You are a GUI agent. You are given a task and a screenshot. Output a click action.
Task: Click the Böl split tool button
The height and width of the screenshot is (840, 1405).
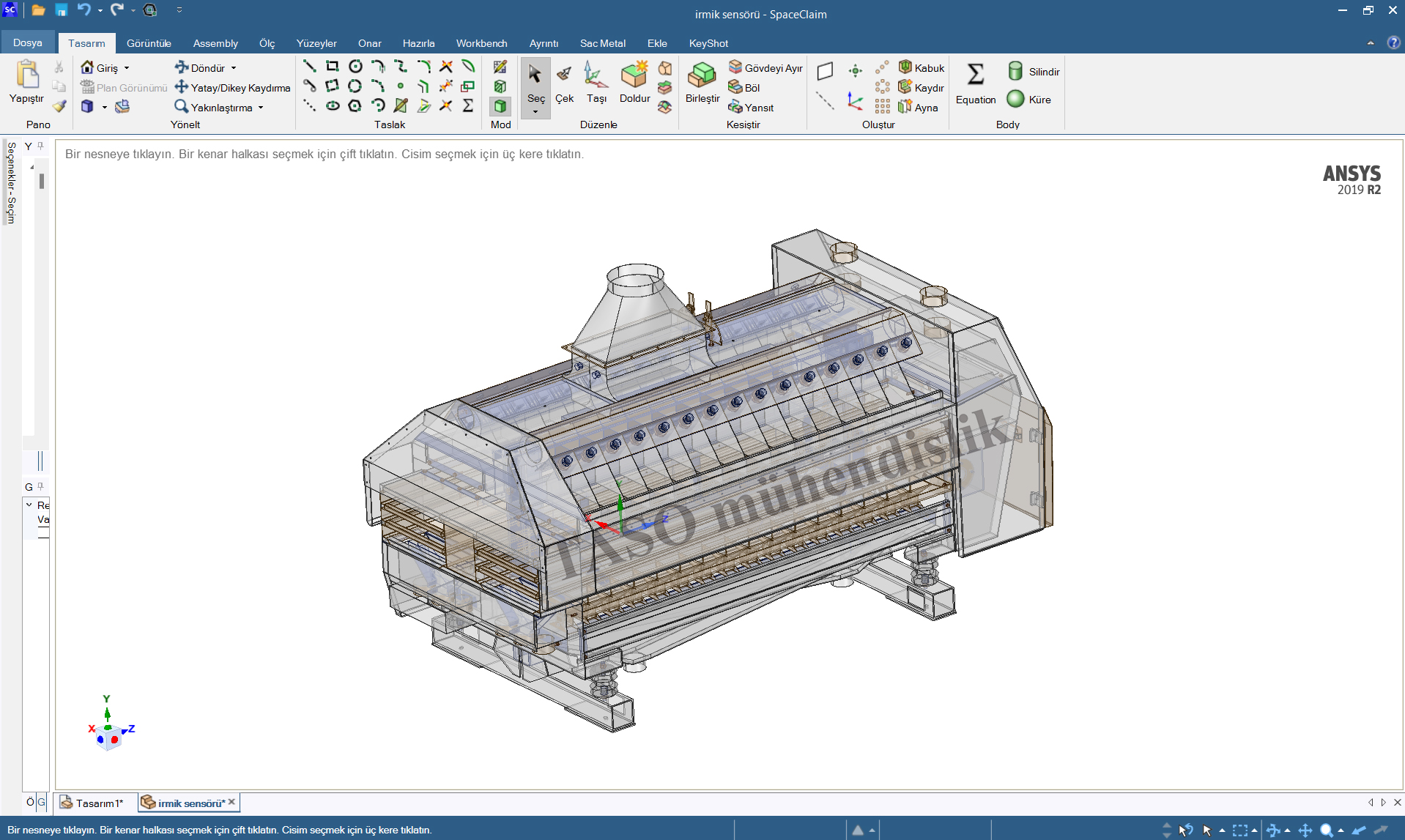[744, 88]
